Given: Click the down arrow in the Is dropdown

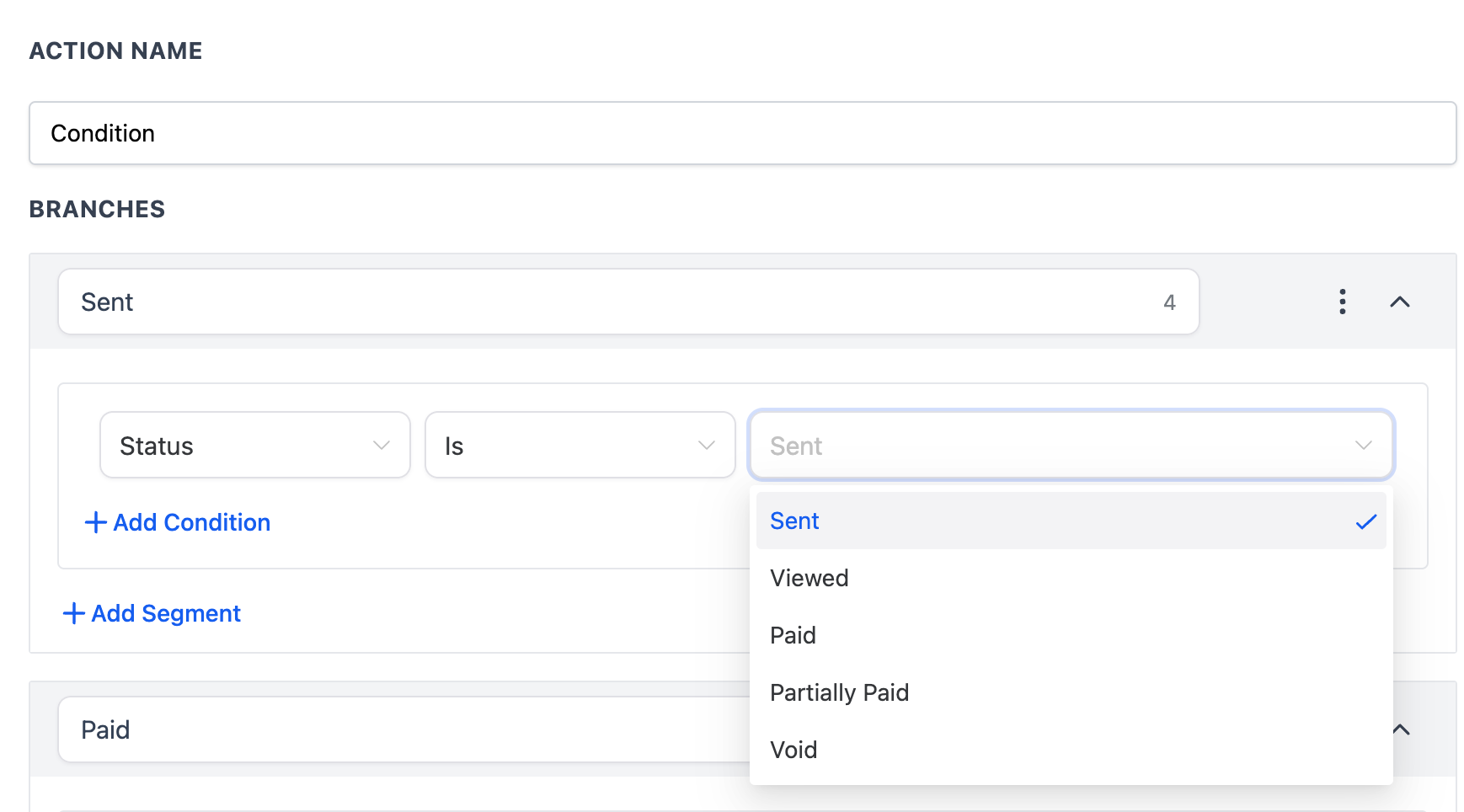Looking at the screenshot, I should click(707, 446).
